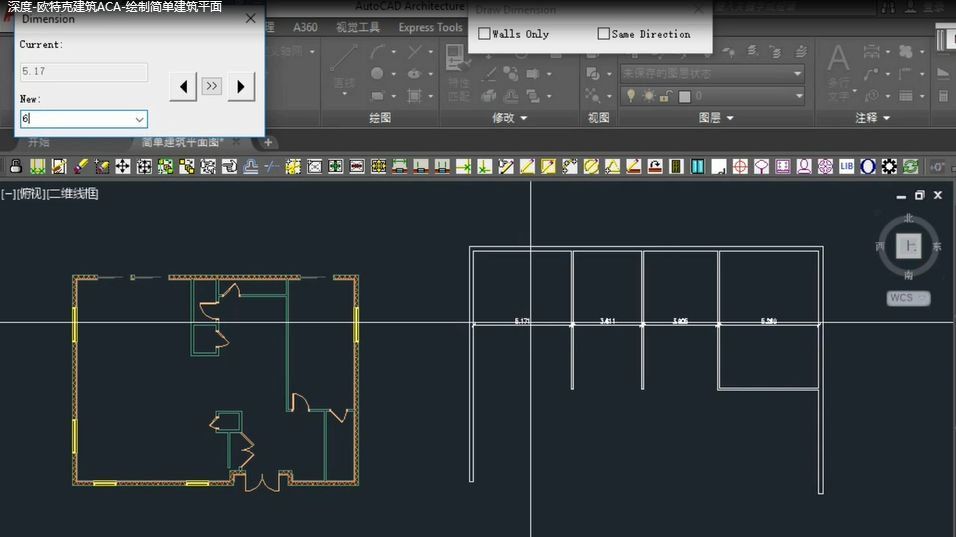Open the LIB library icon
The height and width of the screenshot is (537, 956).
[x=846, y=166]
